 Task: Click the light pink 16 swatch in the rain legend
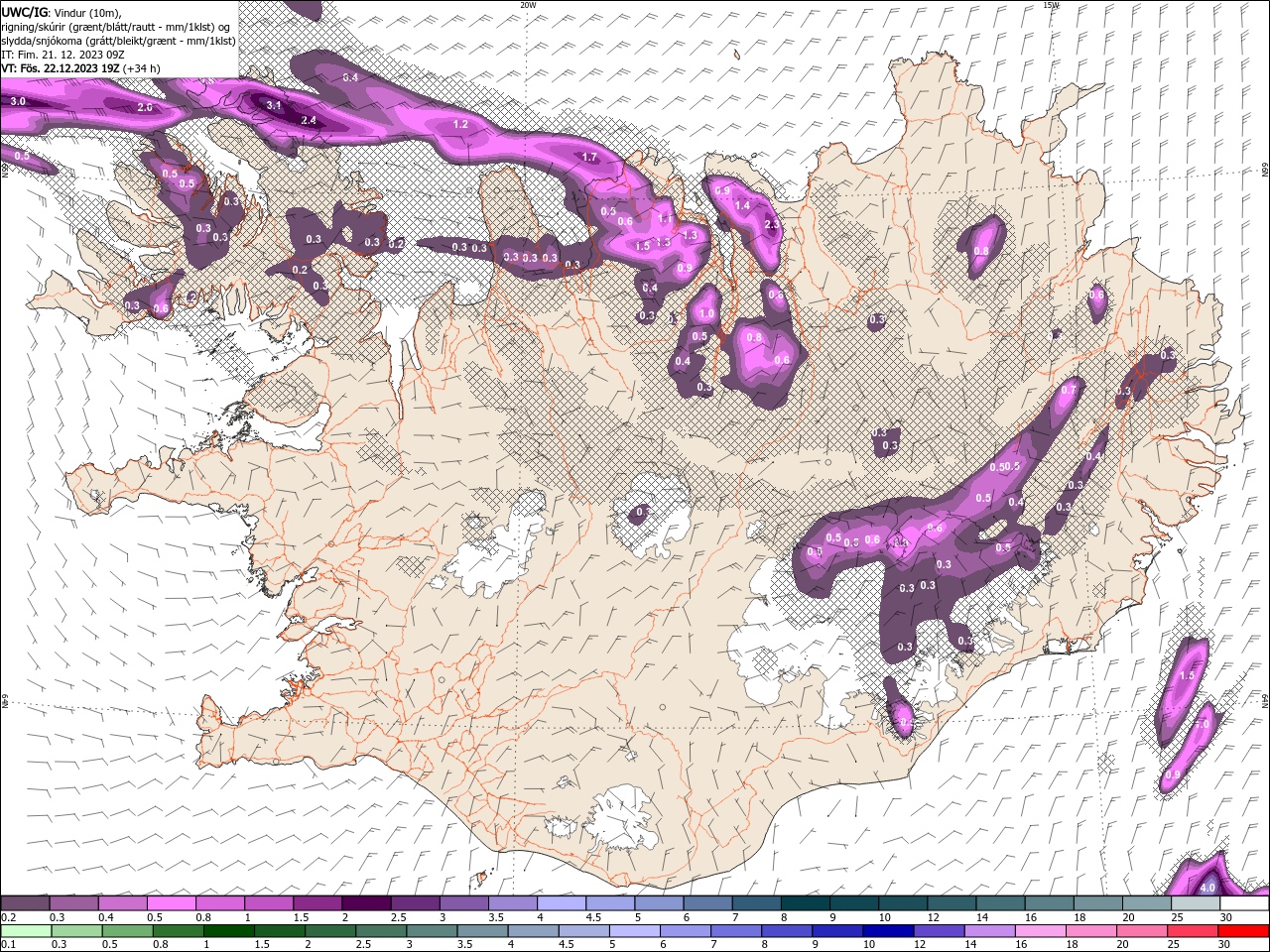[1042, 931]
